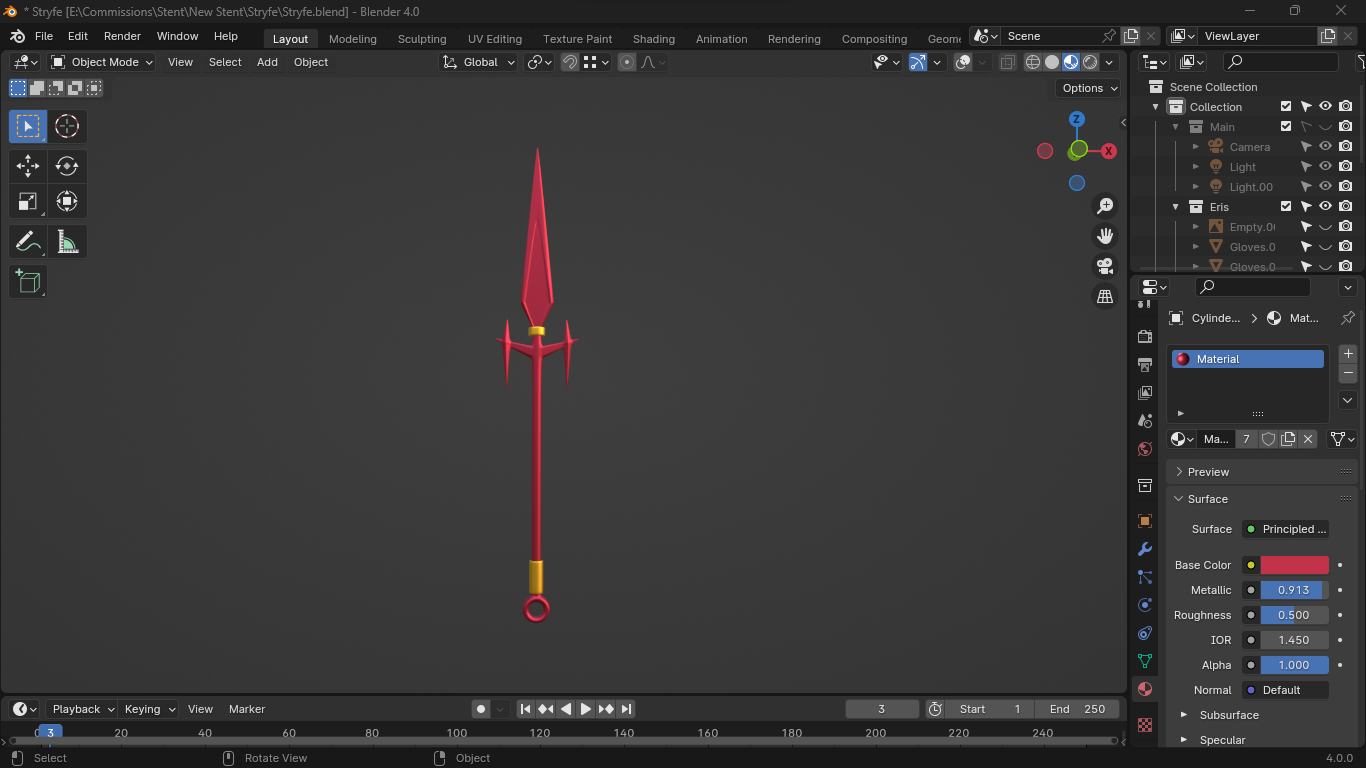1366x768 pixels.
Task: Hide the Camera object in viewport
Action: pos(1325,147)
